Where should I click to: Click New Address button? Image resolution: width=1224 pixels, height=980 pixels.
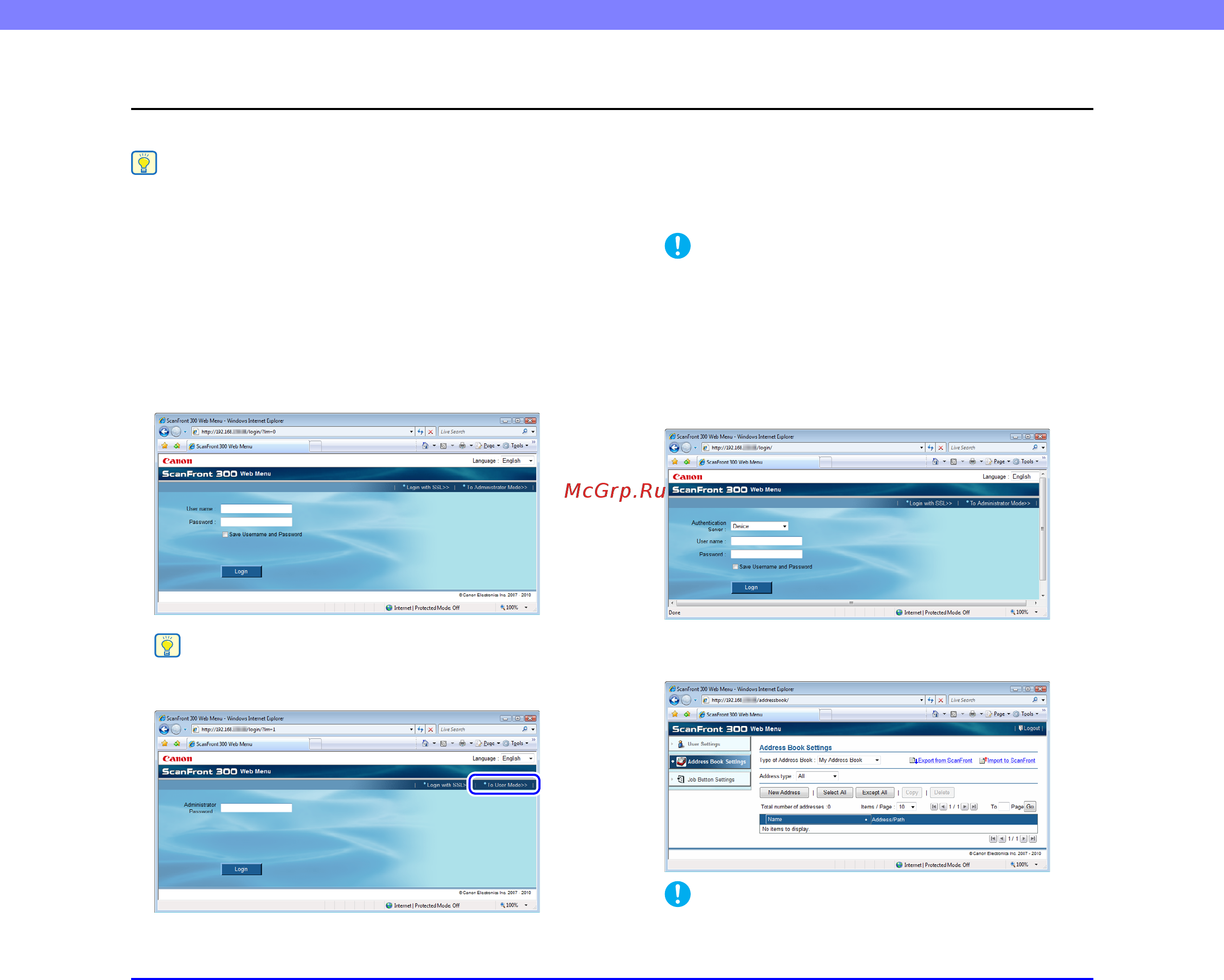pyautogui.click(x=784, y=792)
